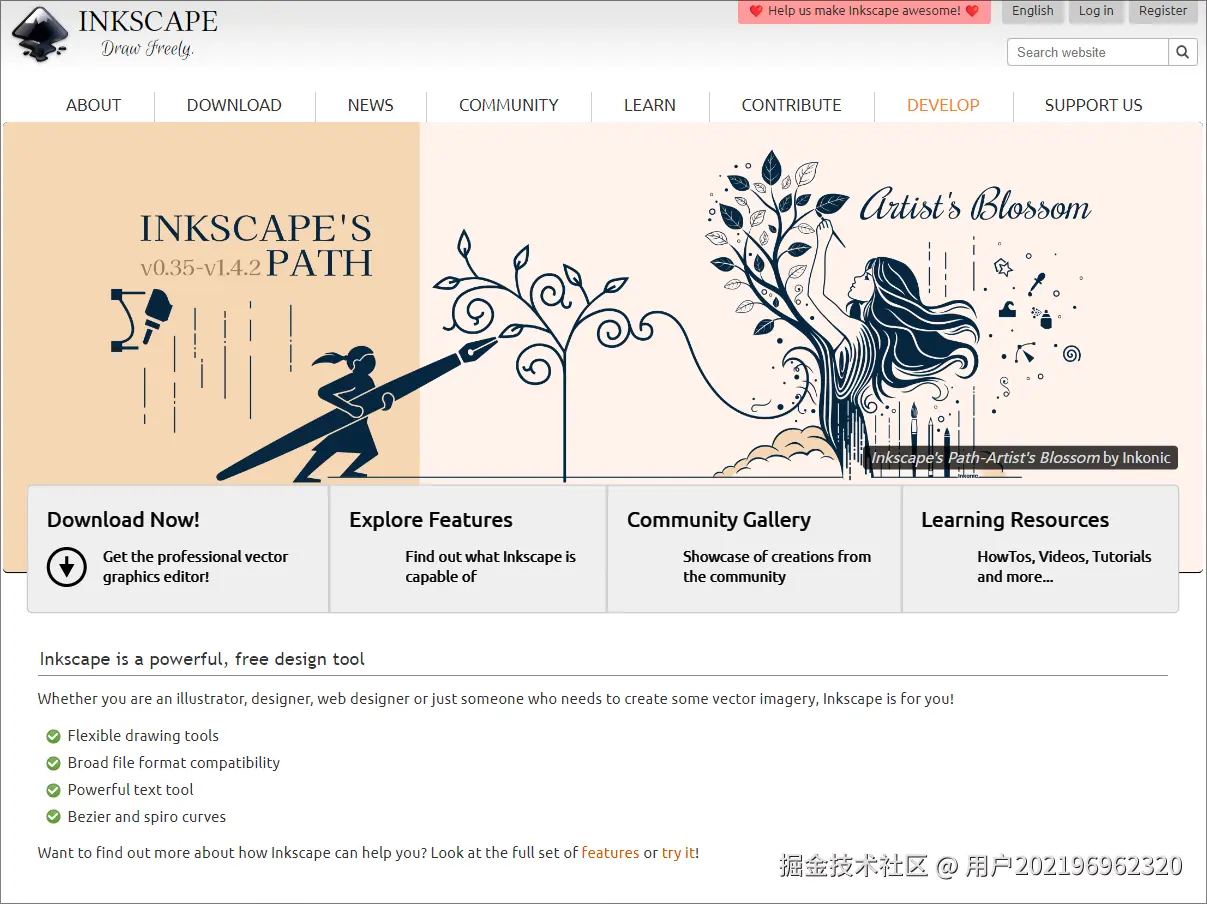
Task: Open the SUPPORT US menu
Action: [x=1093, y=105]
